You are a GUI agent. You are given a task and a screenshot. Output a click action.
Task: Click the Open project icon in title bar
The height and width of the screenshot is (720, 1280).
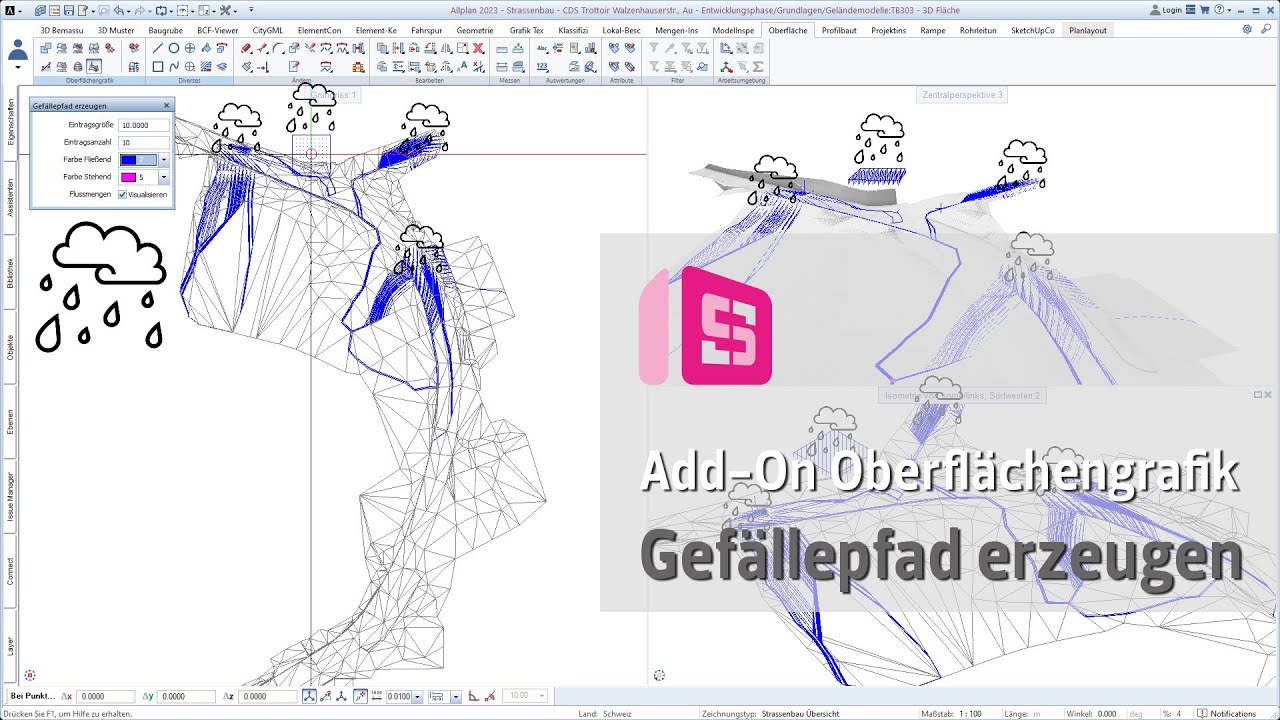(38, 10)
